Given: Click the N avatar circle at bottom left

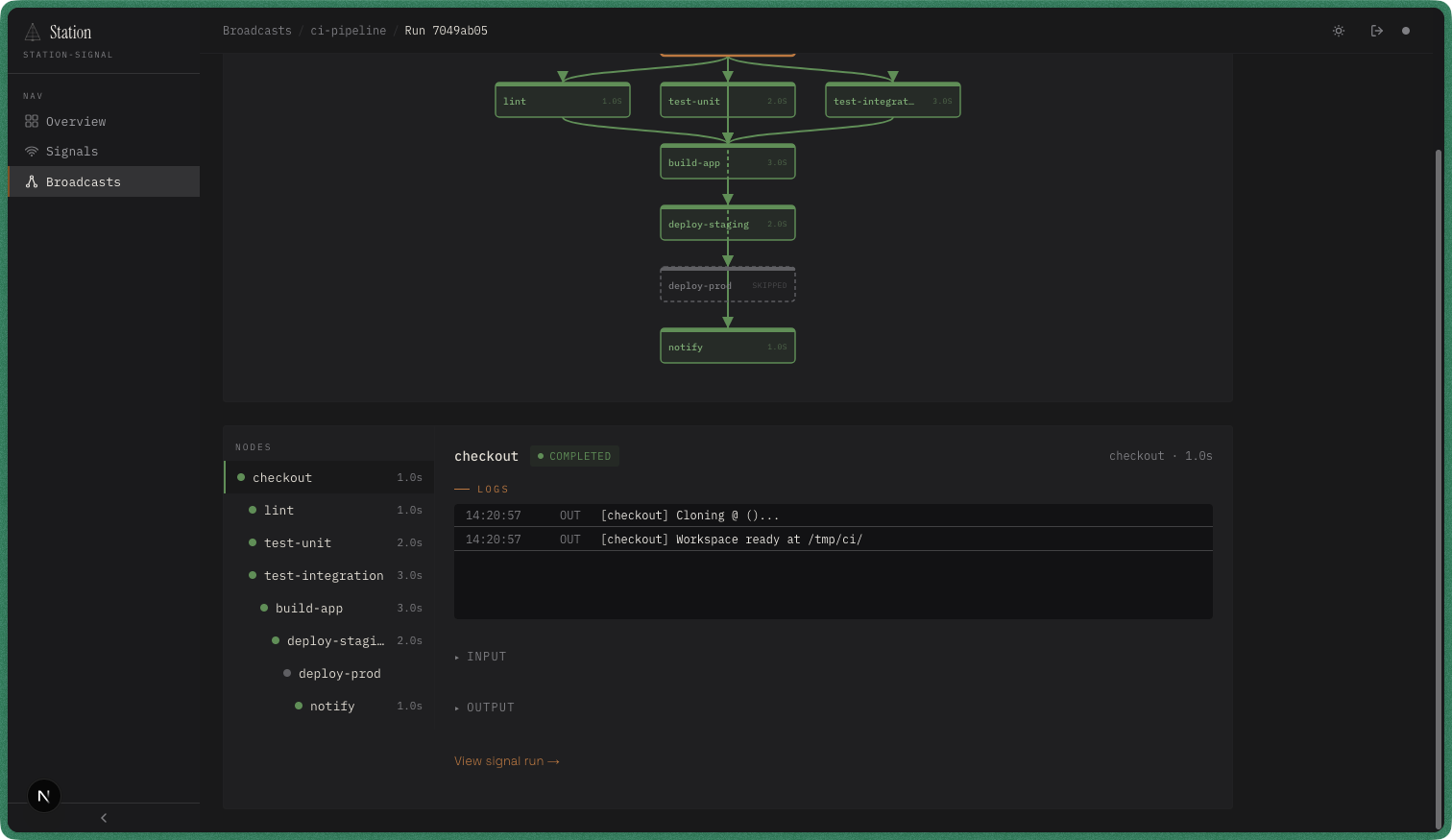Looking at the screenshot, I should 43,795.
